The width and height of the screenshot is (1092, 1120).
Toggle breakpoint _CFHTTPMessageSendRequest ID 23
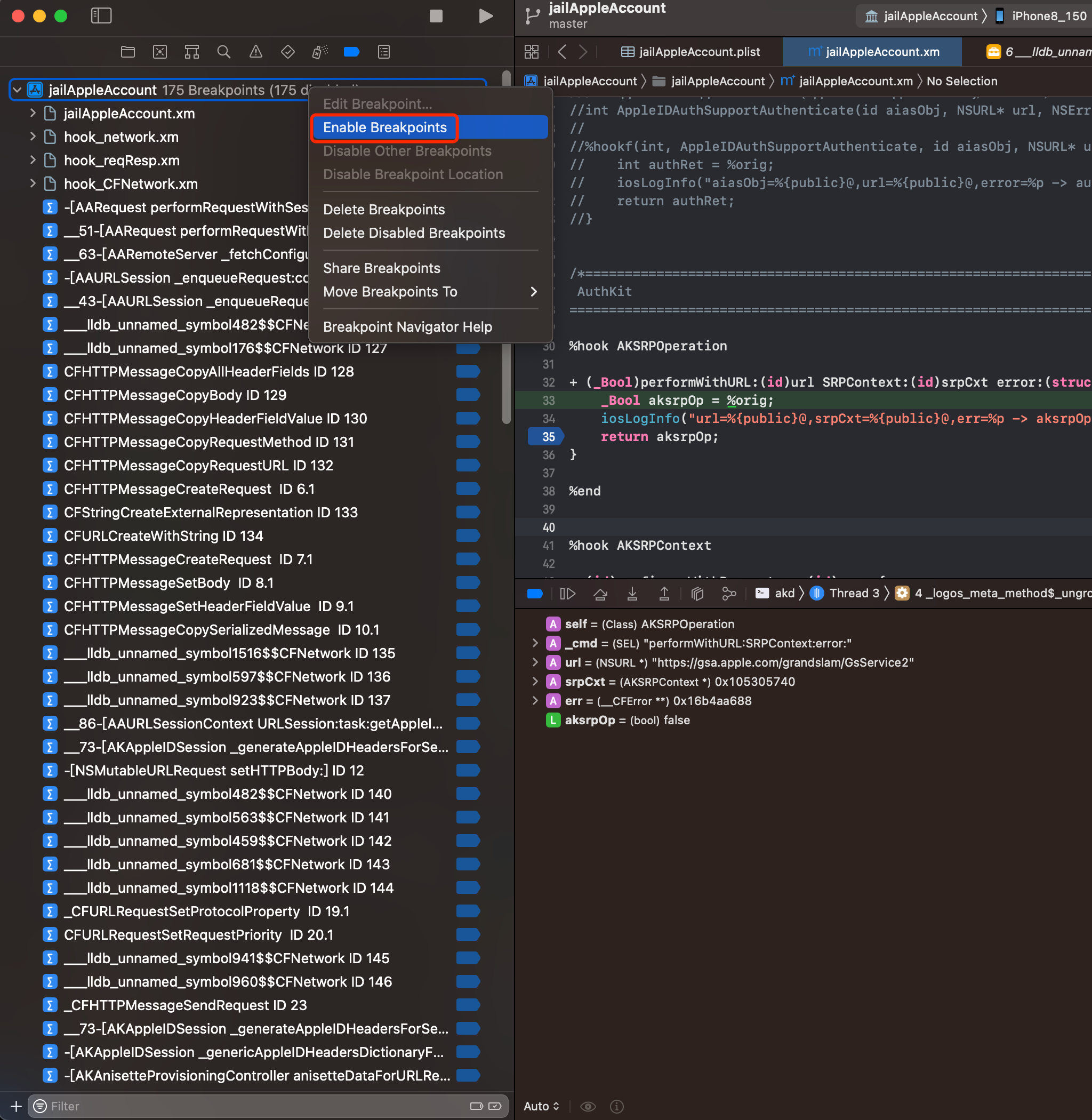click(468, 1005)
